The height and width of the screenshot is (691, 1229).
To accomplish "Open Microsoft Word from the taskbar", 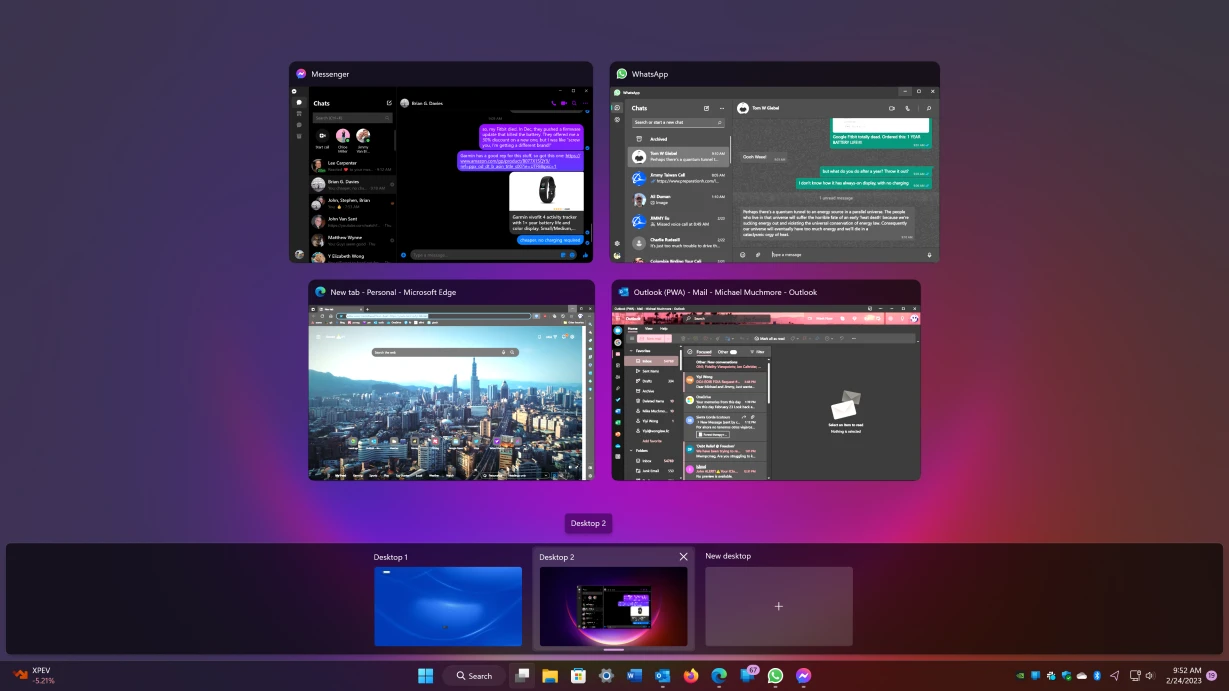I will pyautogui.click(x=634, y=676).
